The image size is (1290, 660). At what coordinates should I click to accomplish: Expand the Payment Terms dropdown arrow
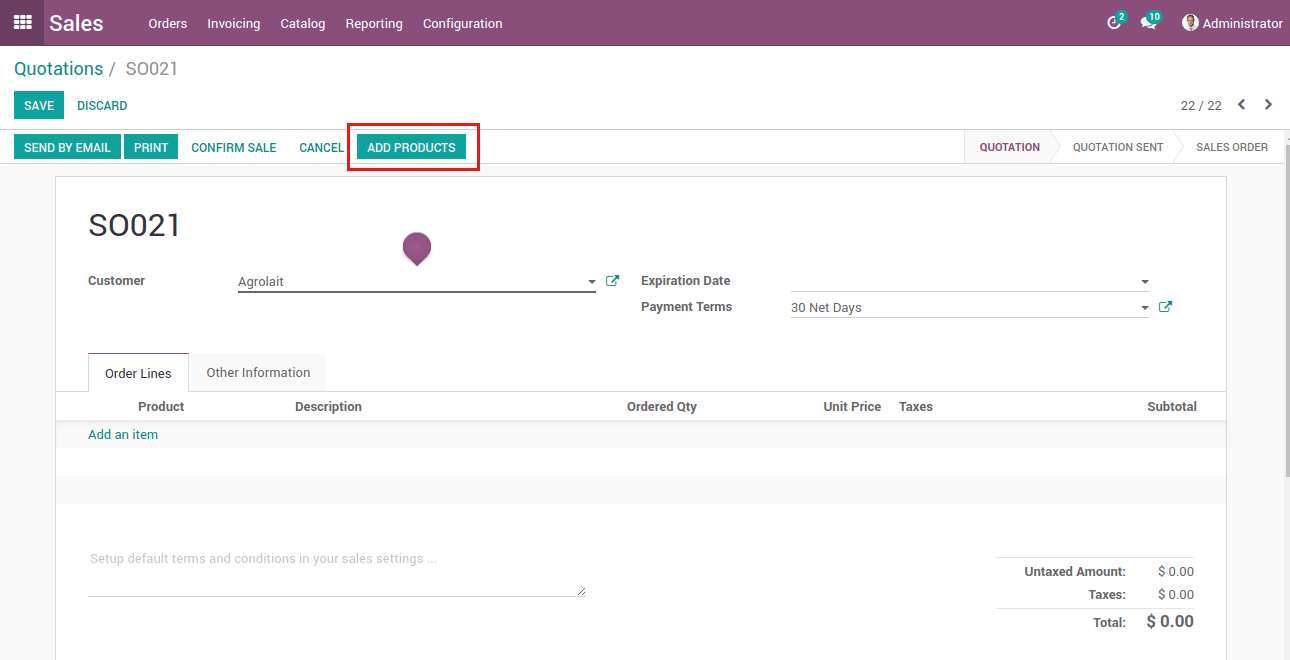[1145, 308]
